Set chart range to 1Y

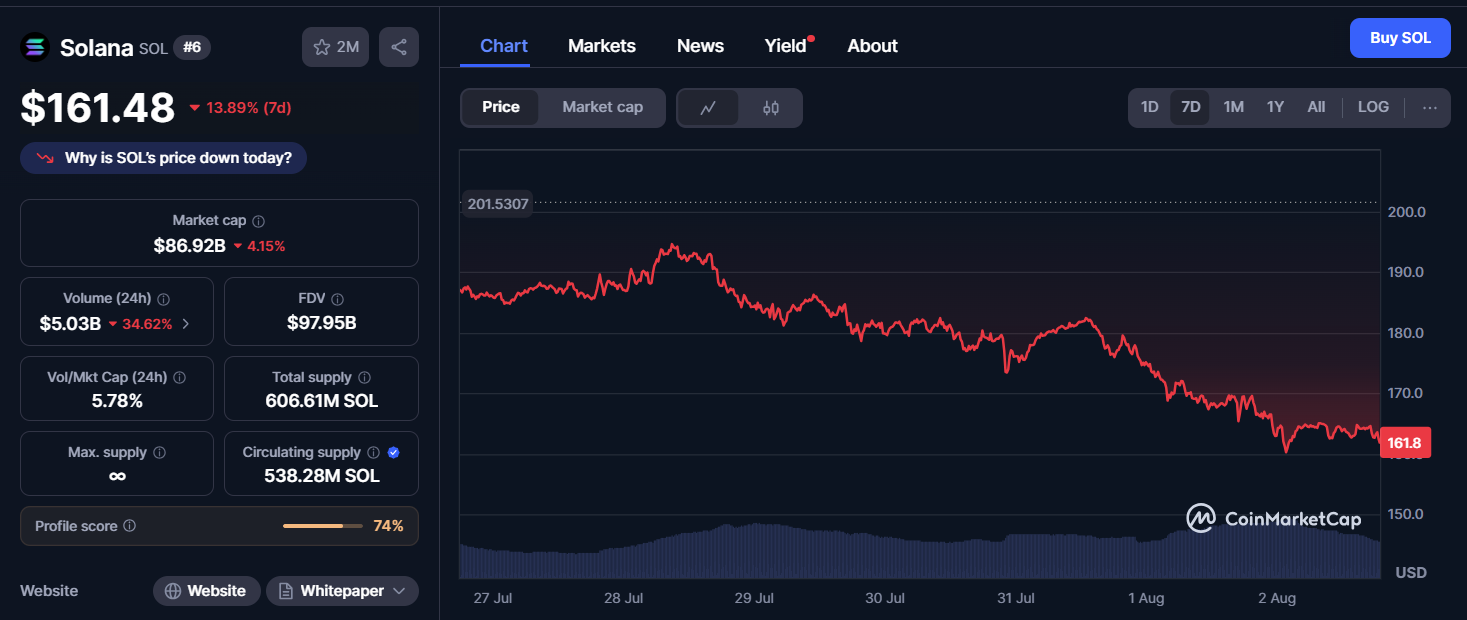(x=1275, y=107)
